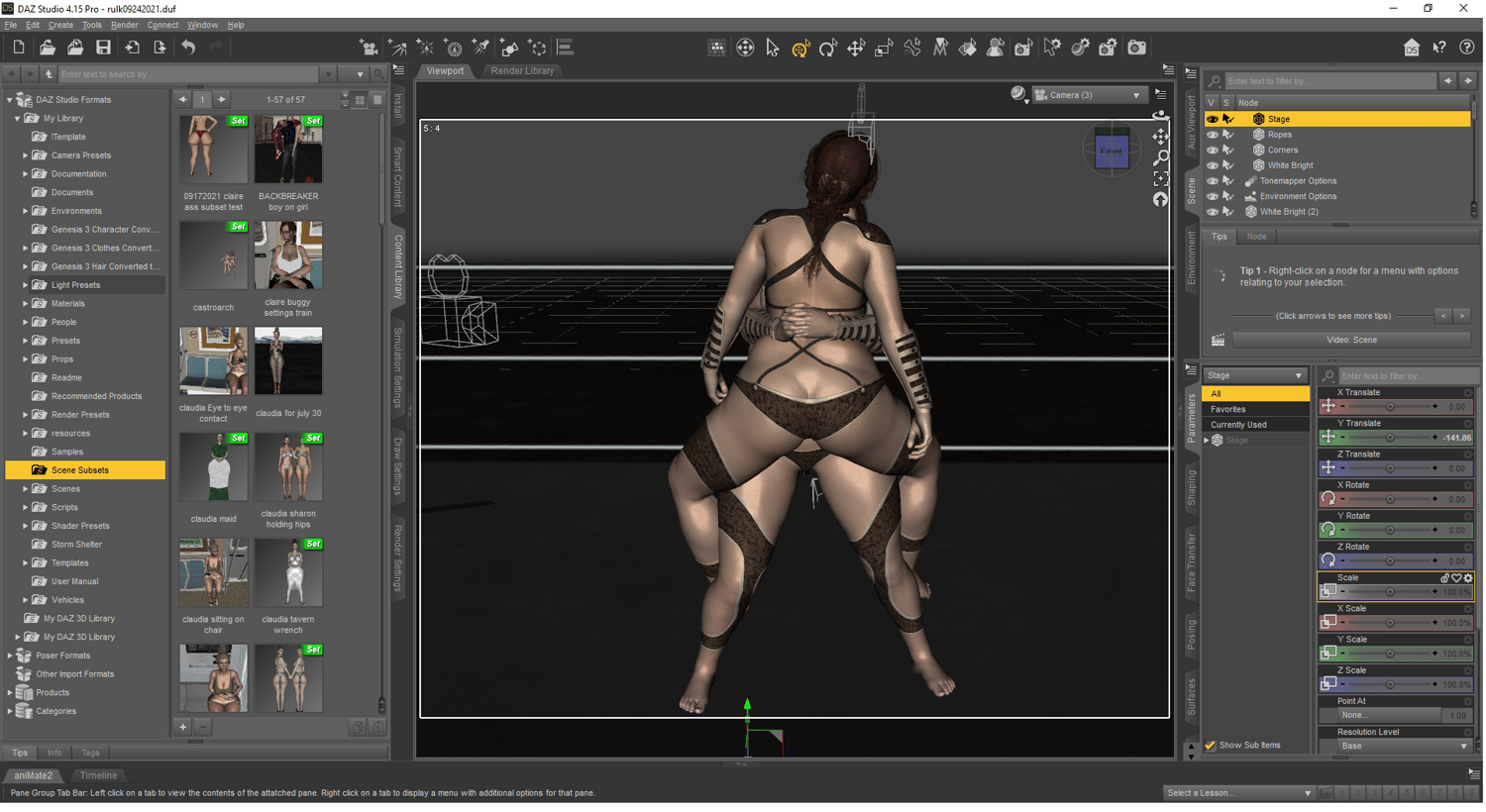Show next tip with right arrow button
This screenshot has width=1486, height=812.
coord(1461,316)
